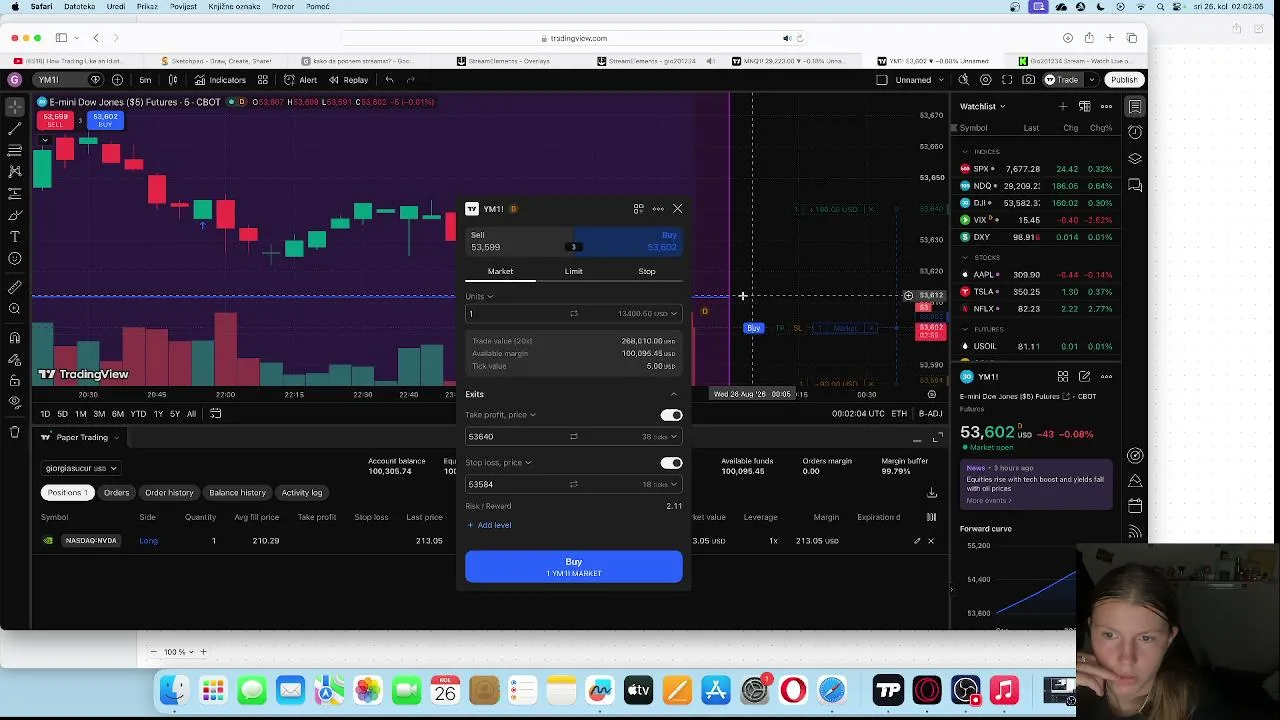Open the Take profit price type dropdown
The width and height of the screenshot is (1280, 720).
coord(500,415)
